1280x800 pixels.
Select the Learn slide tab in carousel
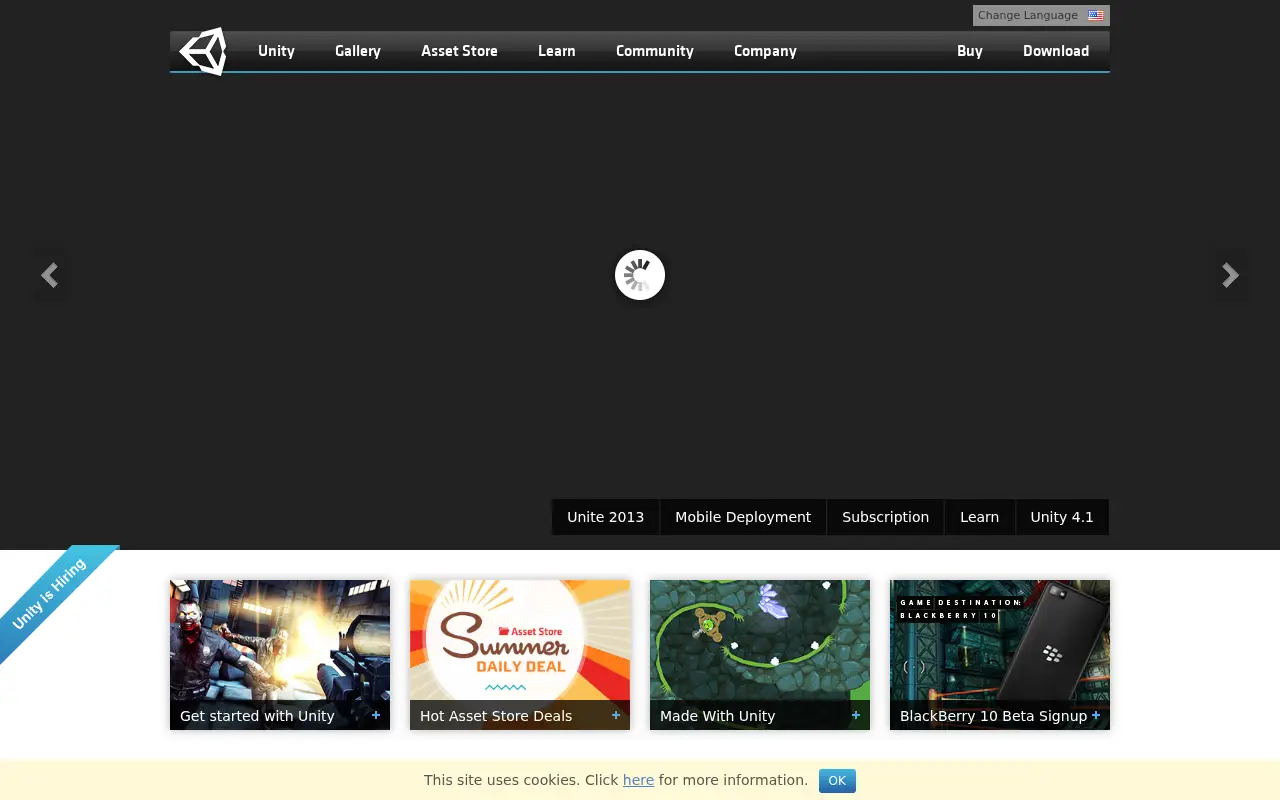click(x=980, y=517)
